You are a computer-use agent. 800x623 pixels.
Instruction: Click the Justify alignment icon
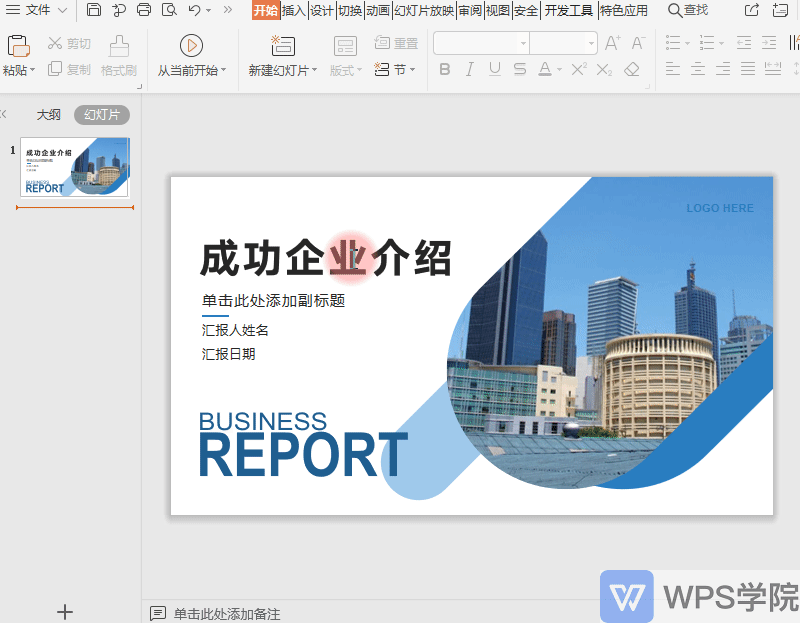(x=748, y=69)
